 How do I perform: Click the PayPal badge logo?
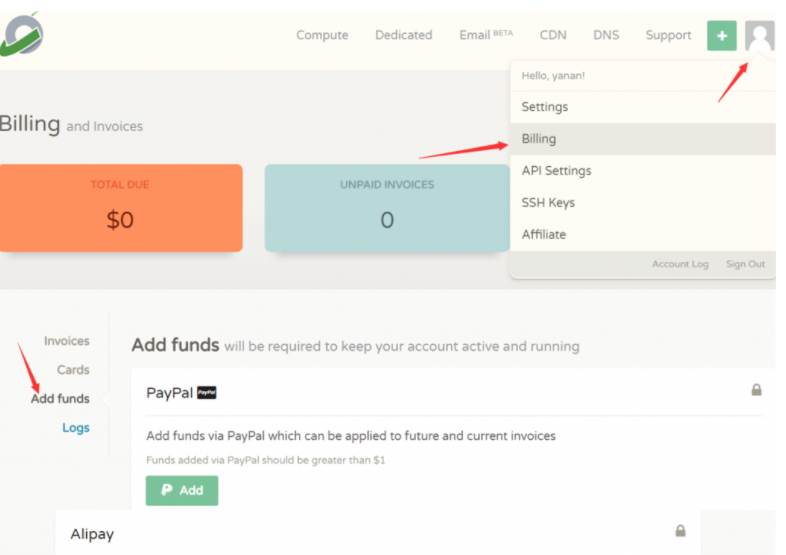pos(207,392)
